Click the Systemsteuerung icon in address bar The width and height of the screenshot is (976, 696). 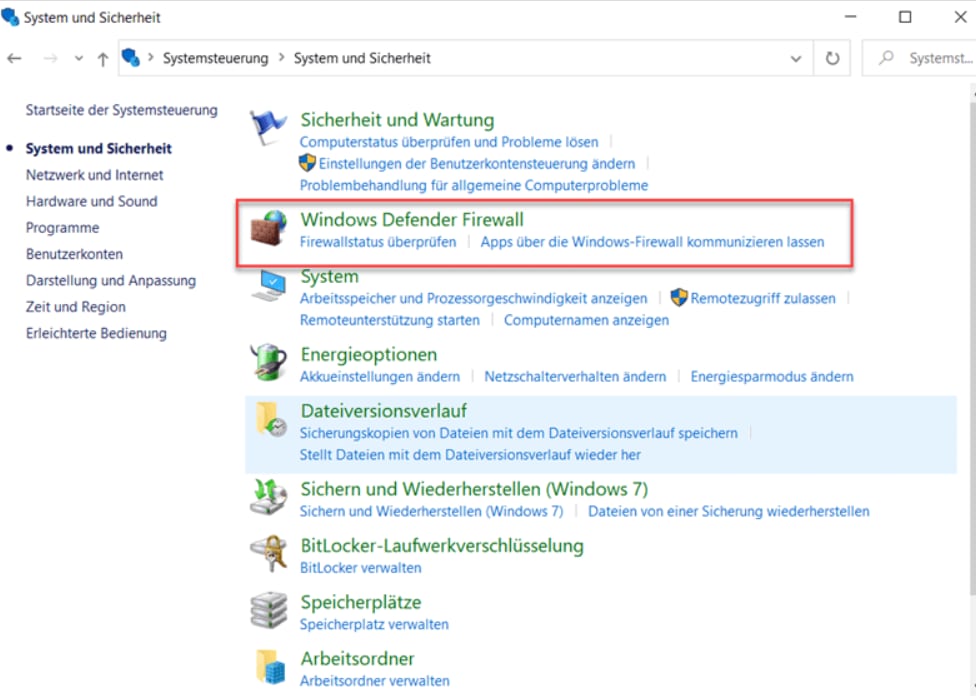pyautogui.click(x=131, y=58)
